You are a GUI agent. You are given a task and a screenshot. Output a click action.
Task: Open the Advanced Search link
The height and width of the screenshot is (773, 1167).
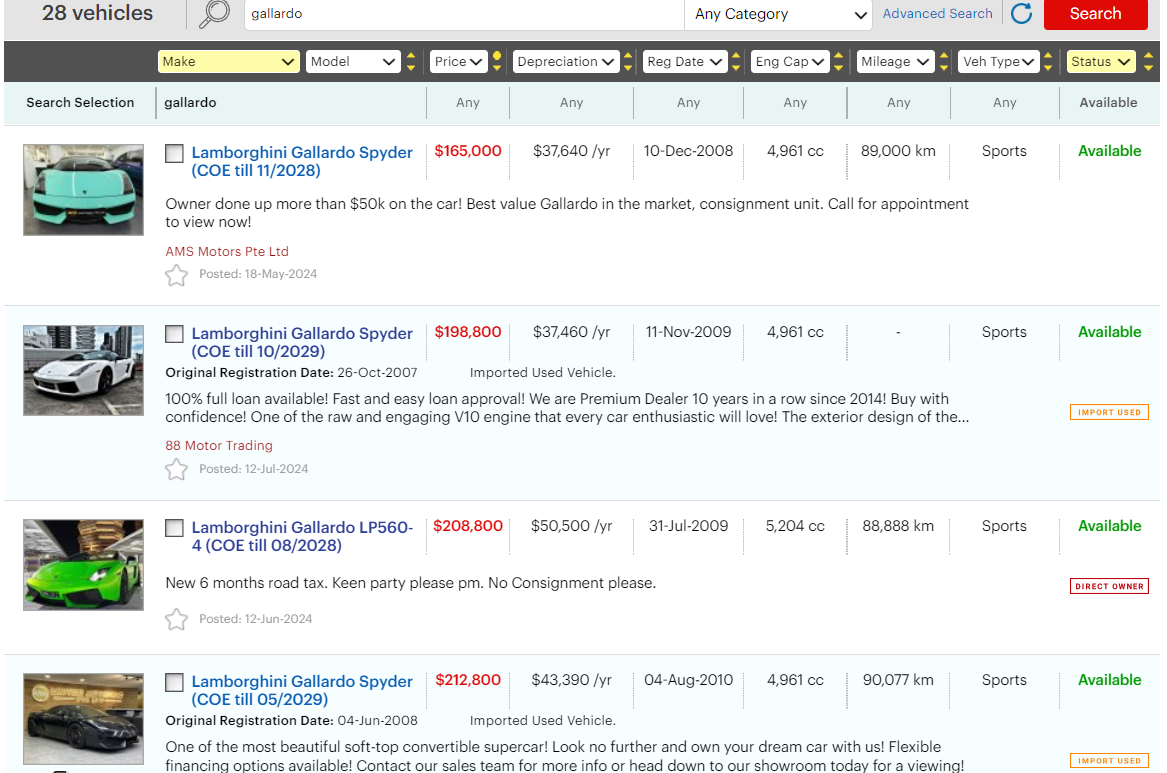937,14
